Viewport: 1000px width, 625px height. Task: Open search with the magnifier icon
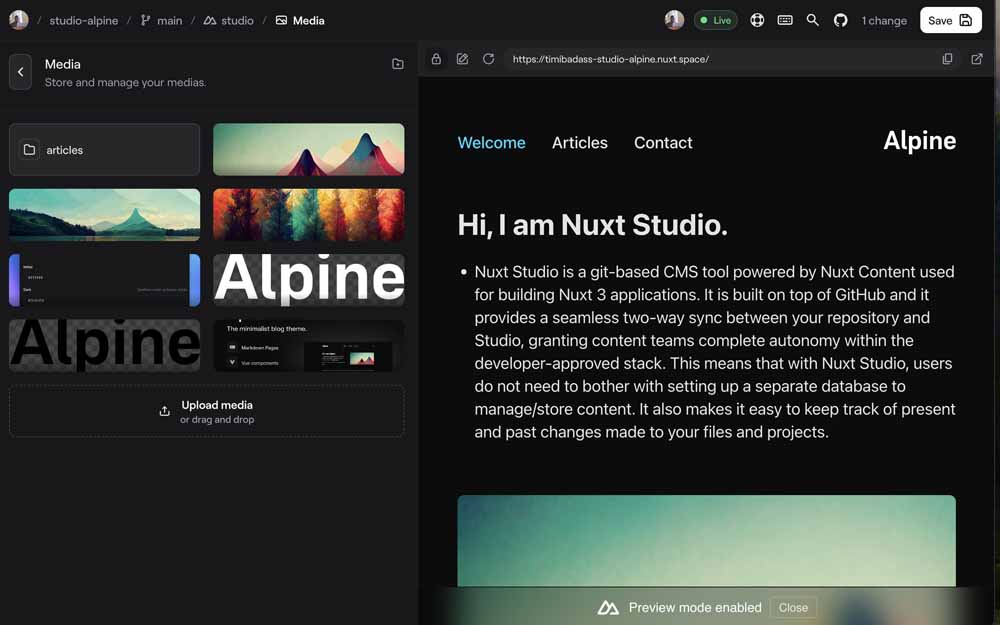pyautogui.click(x=813, y=20)
